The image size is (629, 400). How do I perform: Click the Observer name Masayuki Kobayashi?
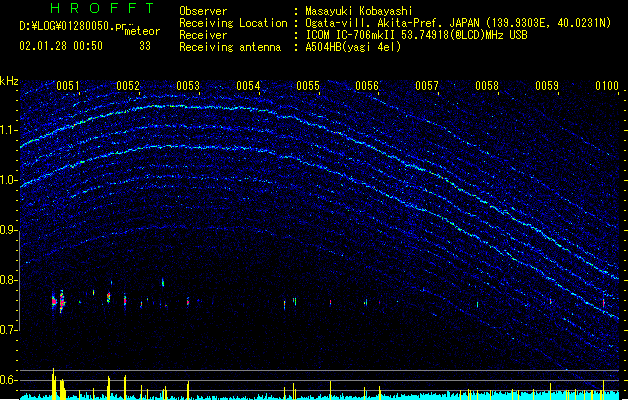coord(359,11)
